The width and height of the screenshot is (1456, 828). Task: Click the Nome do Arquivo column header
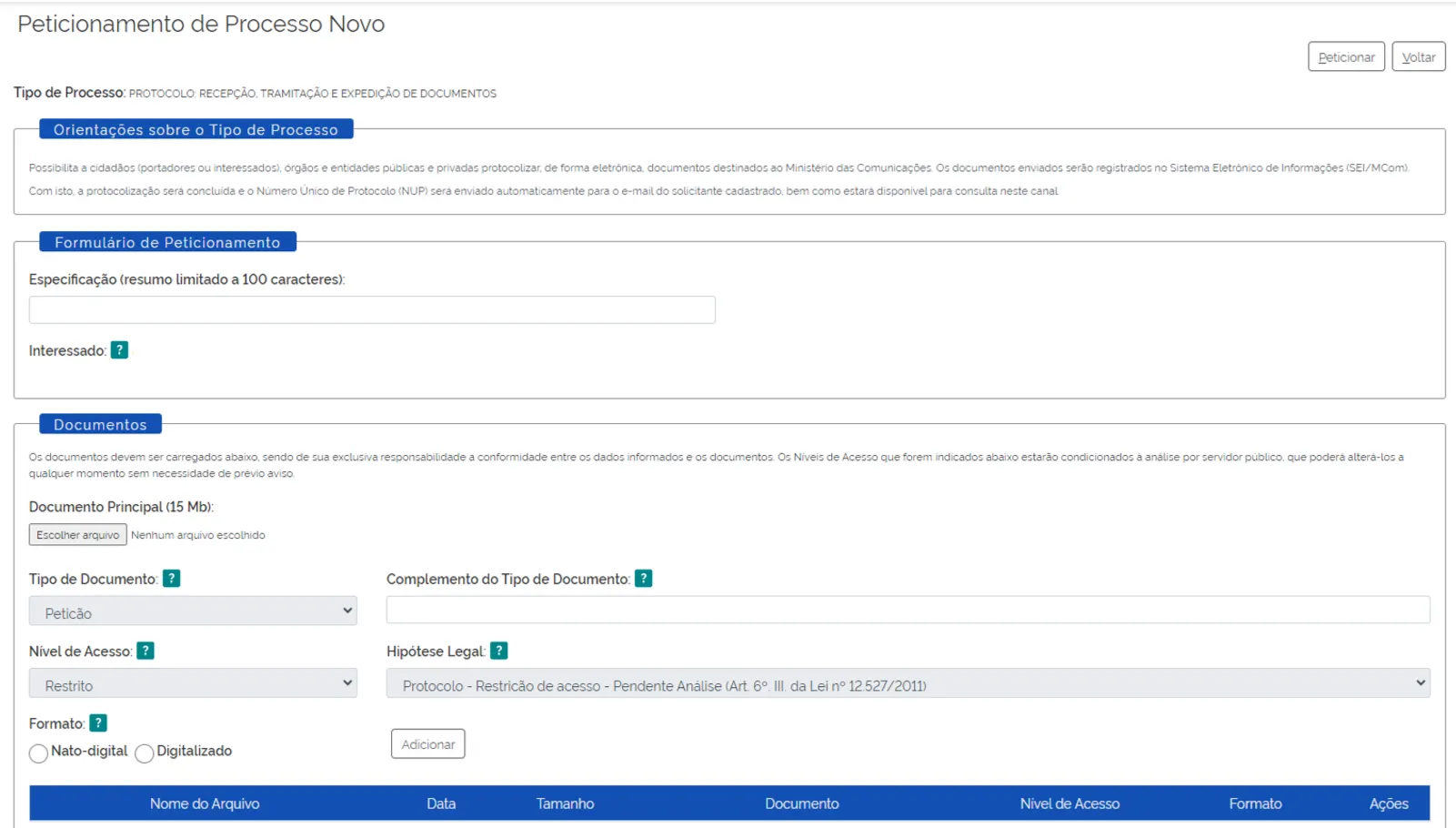coord(205,803)
